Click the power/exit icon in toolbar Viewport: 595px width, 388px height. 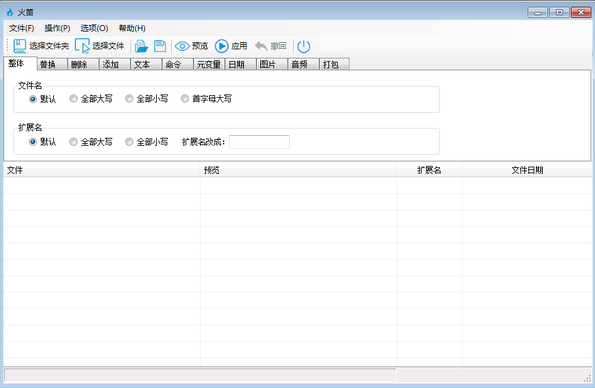pos(304,46)
